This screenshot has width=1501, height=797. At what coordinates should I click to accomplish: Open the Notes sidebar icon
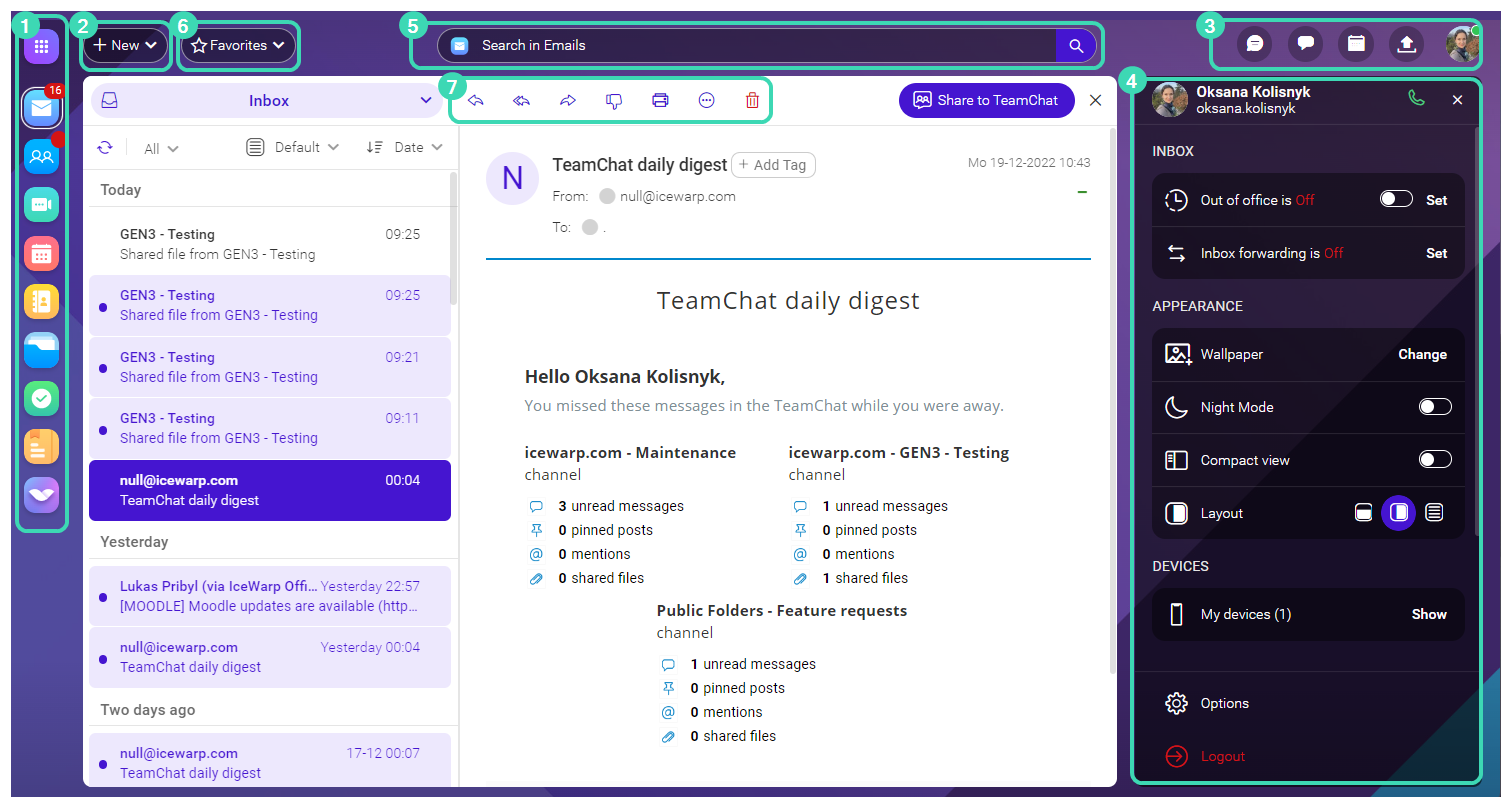click(x=41, y=447)
